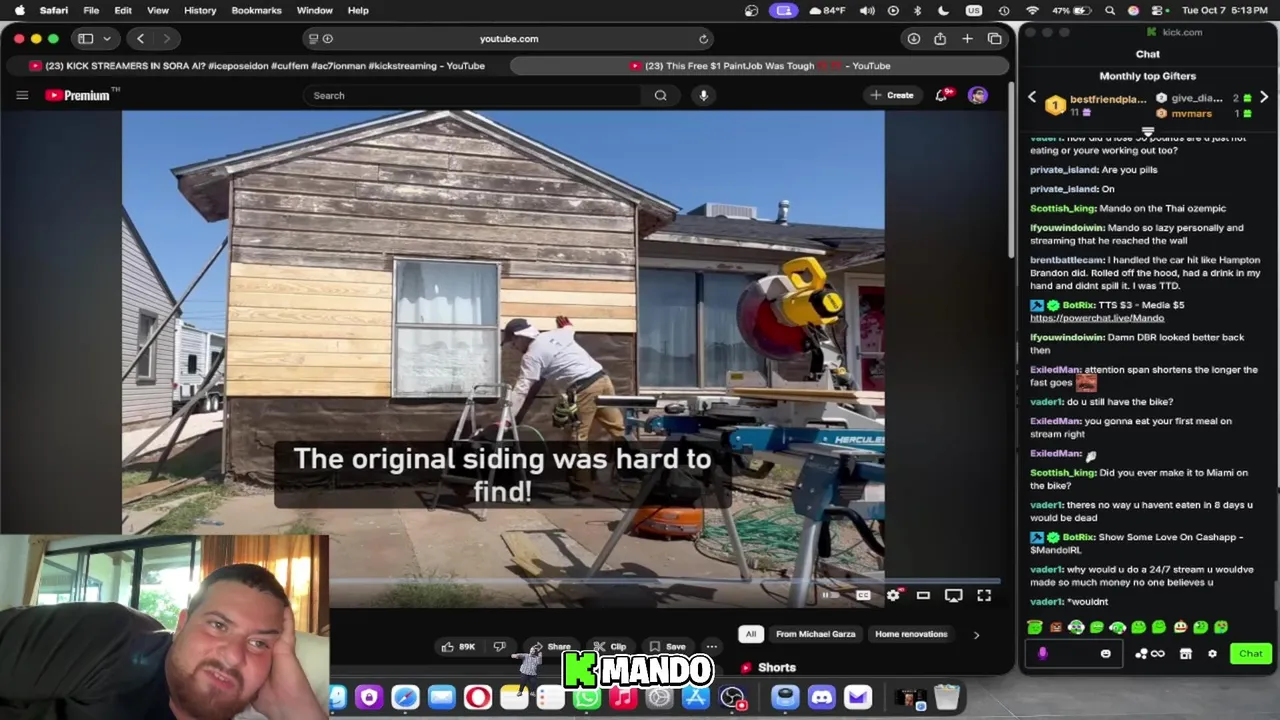Save the video with Save button
Image resolution: width=1280 pixels, height=720 pixels.
[668, 647]
